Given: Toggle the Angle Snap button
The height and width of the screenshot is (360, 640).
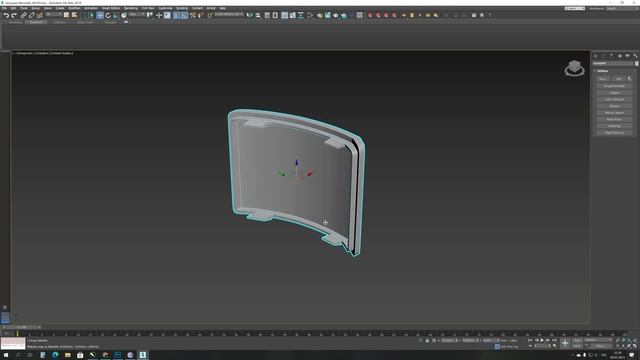Looking at the screenshot, I should pyautogui.click(x=184, y=15).
